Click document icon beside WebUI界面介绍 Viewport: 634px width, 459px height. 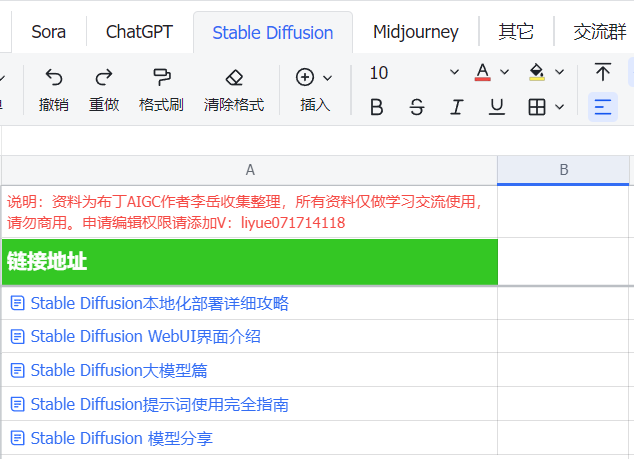click(17, 336)
